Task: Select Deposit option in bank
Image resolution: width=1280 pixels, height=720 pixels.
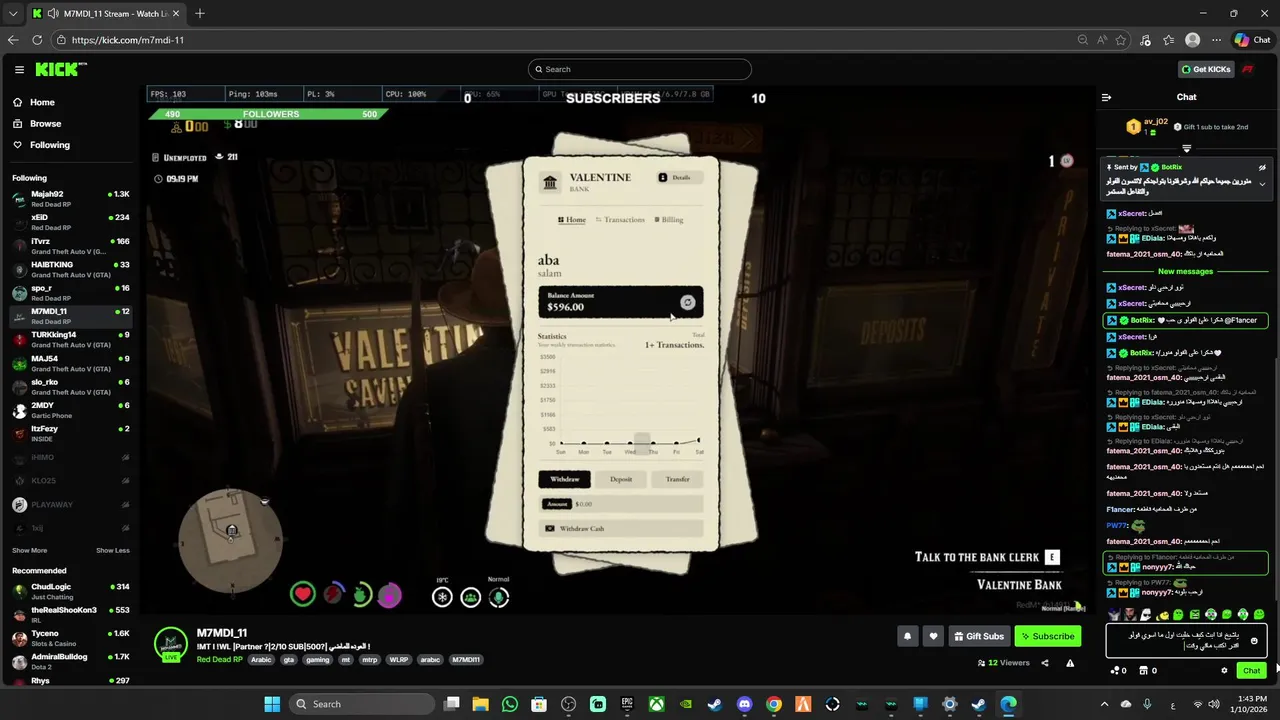Action: pyautogui.click(x=621, y=479)
